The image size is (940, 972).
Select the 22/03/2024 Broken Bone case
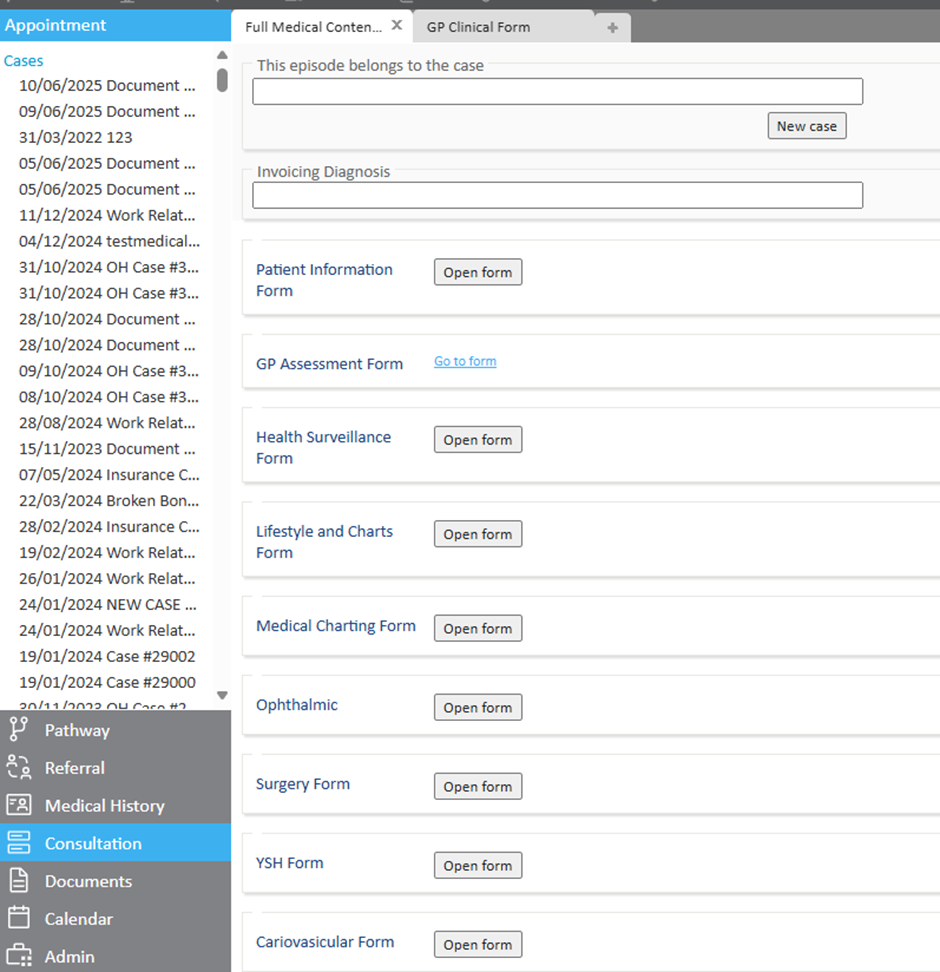tap(108, 500)
